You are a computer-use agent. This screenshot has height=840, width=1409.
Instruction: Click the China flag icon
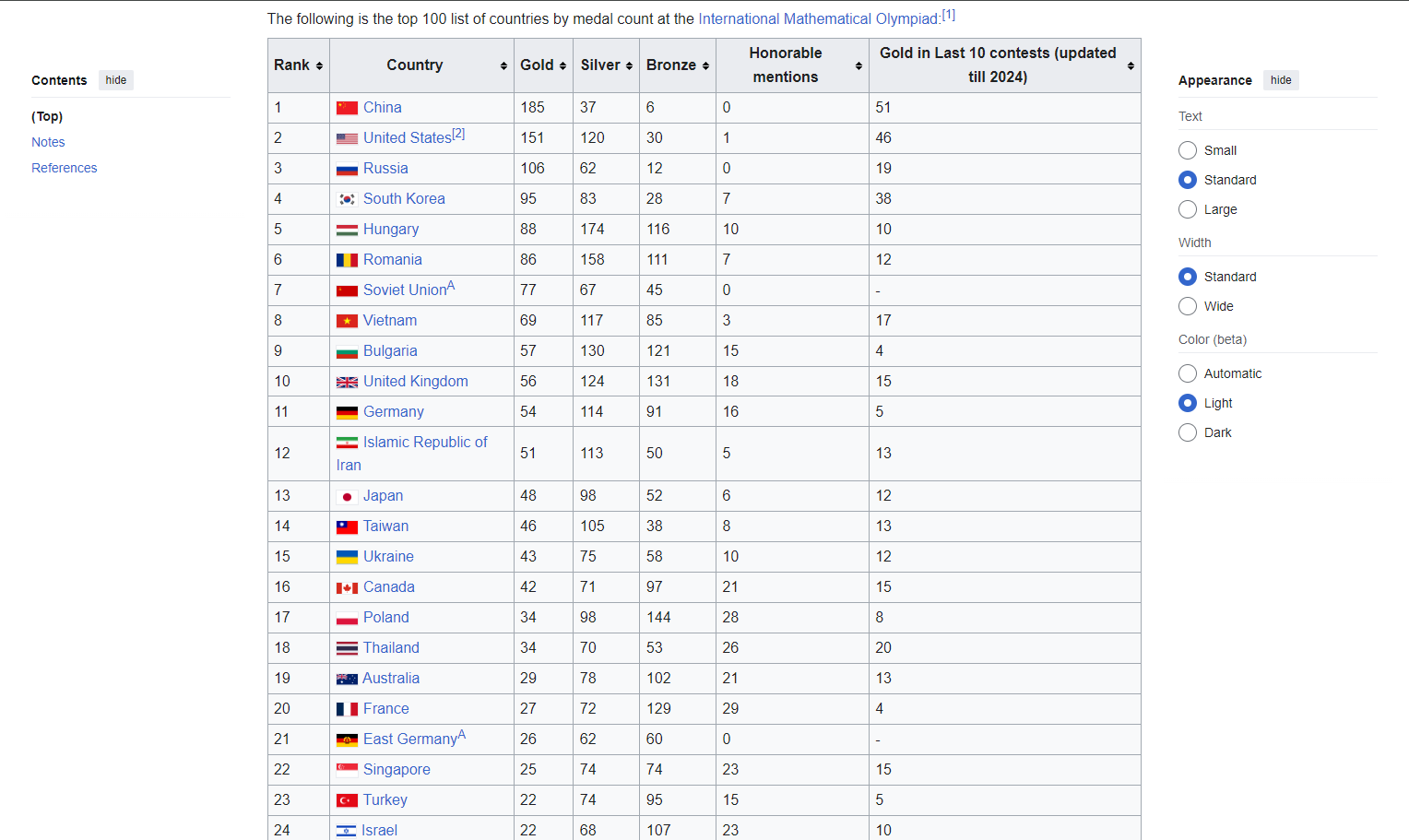[347, 108]
